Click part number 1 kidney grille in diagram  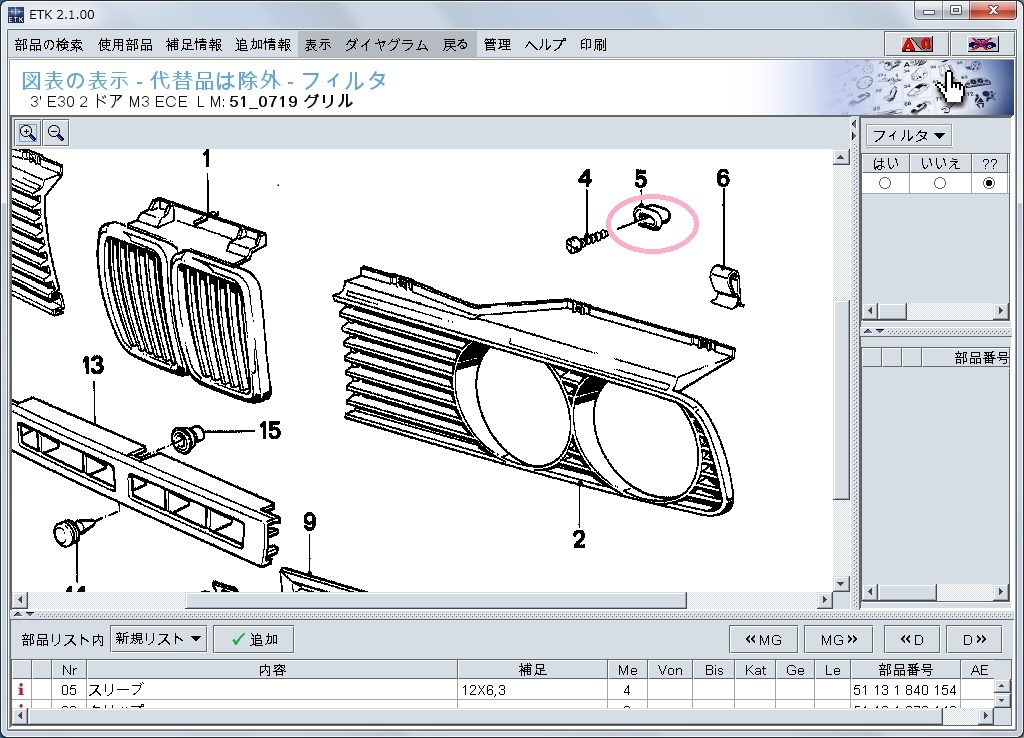click(x=206, y=158)
